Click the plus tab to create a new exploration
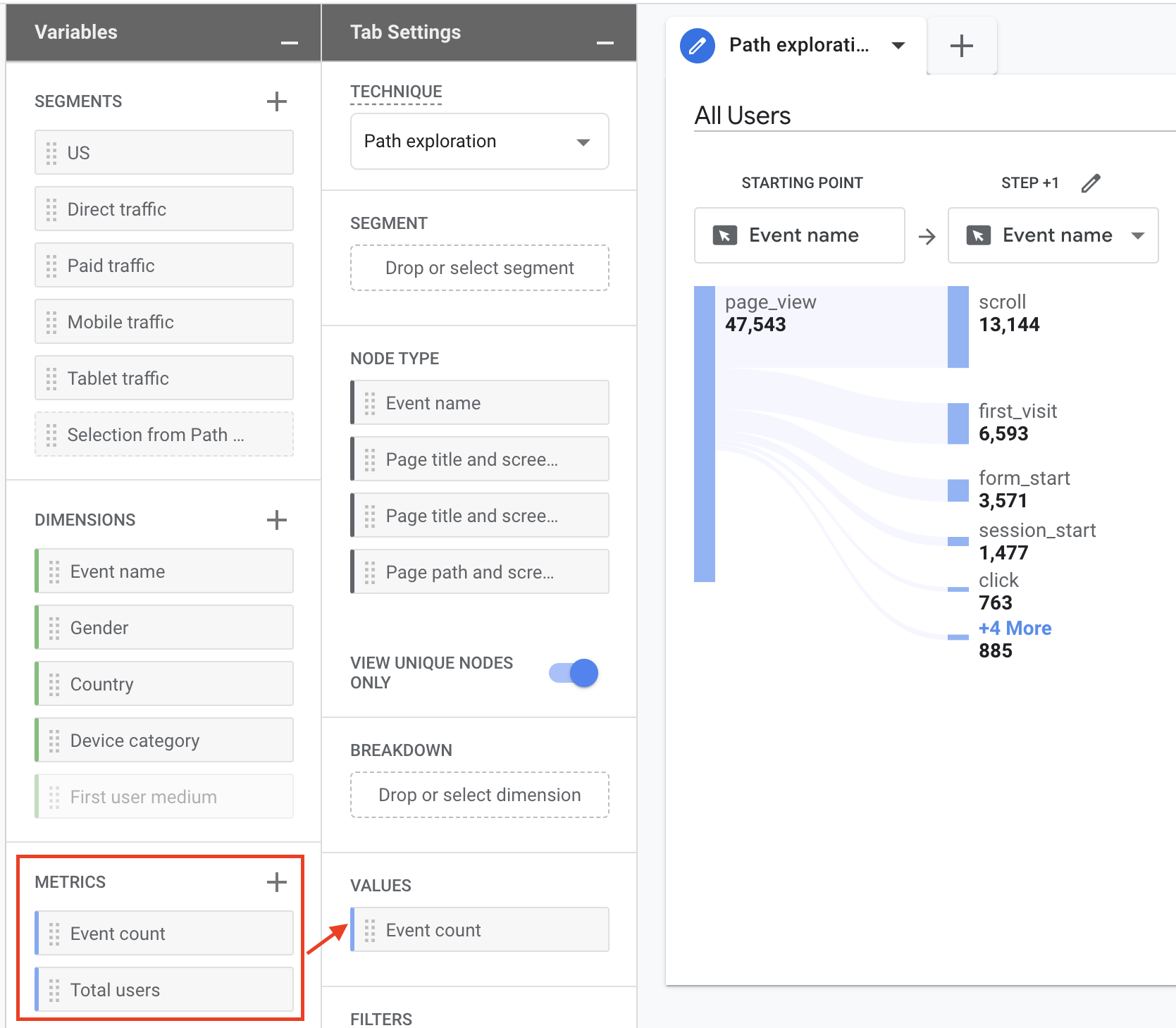The height and width of the screenshot is (1028, 1176). 961,45
